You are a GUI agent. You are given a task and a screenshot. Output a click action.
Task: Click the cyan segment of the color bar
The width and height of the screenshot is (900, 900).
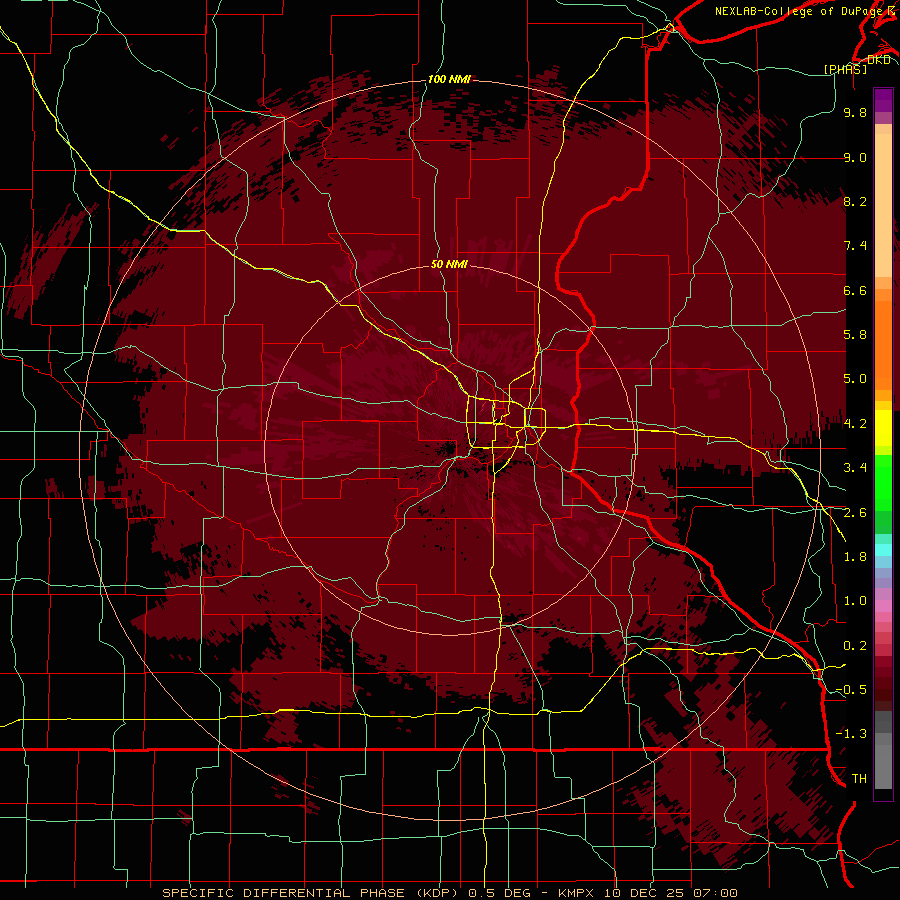pos(883,550)
